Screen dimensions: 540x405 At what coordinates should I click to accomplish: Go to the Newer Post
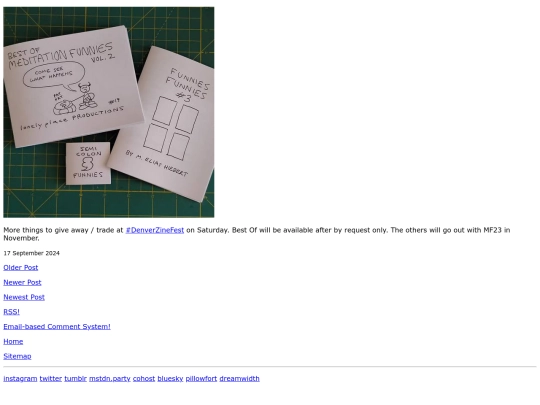click(x=22, y=282)
